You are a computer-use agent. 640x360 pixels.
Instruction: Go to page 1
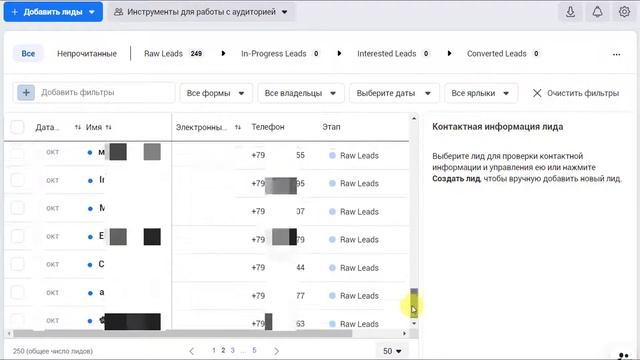click(213, 350)
